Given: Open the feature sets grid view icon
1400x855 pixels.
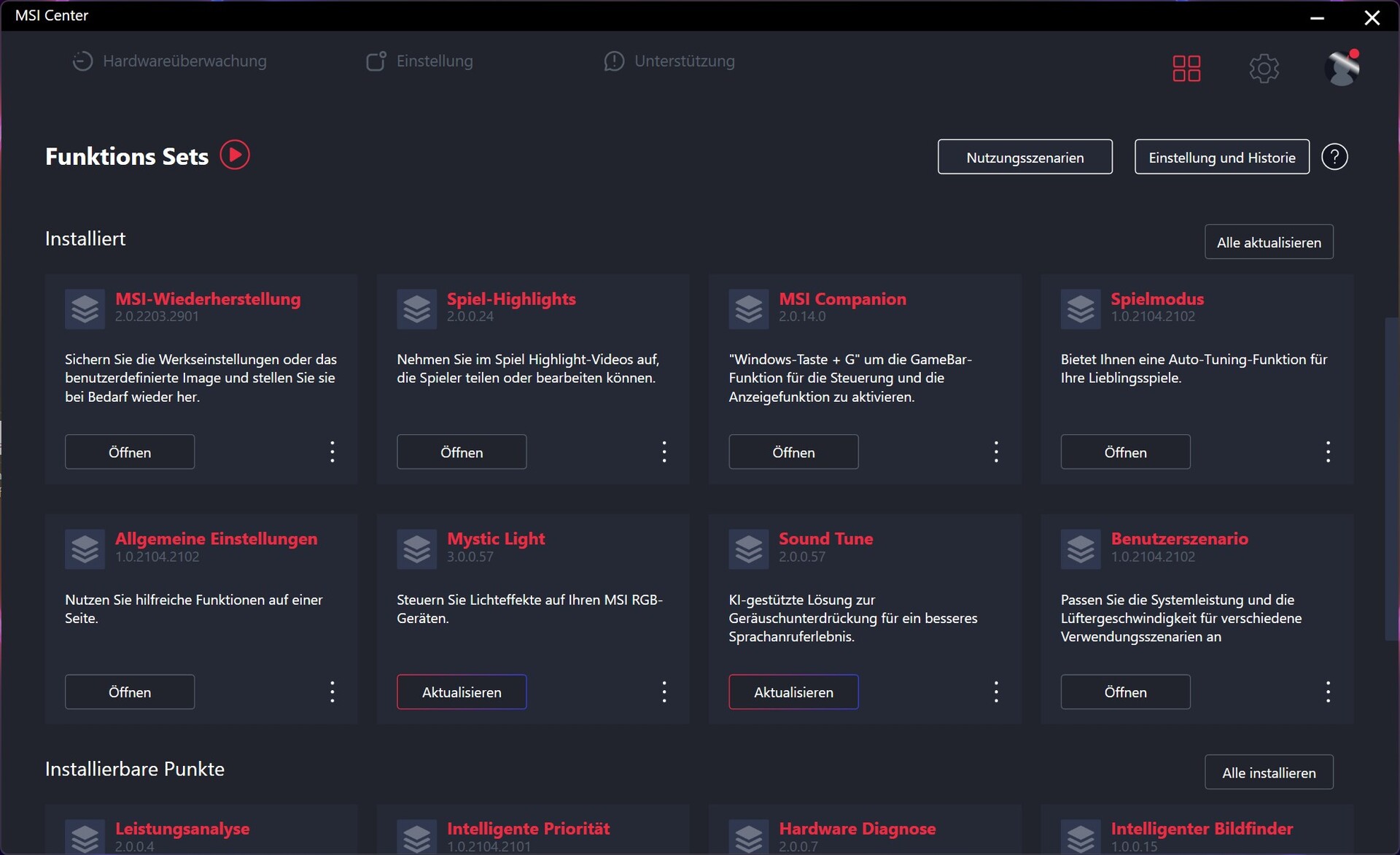Looking at the screenshot, I should coord(1186,69).
